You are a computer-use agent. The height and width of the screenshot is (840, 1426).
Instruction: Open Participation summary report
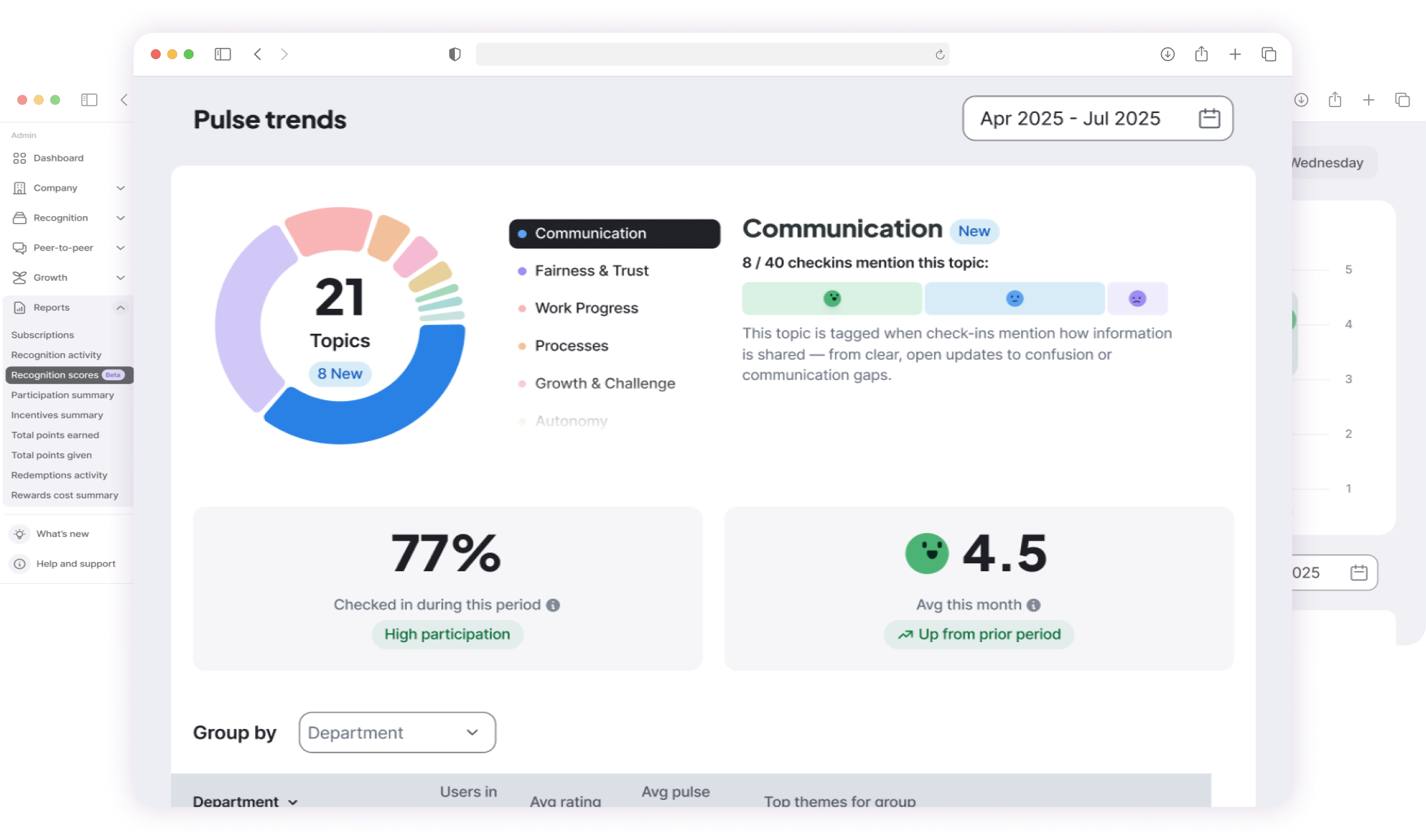pyautogui.click(x=62, y=395)
